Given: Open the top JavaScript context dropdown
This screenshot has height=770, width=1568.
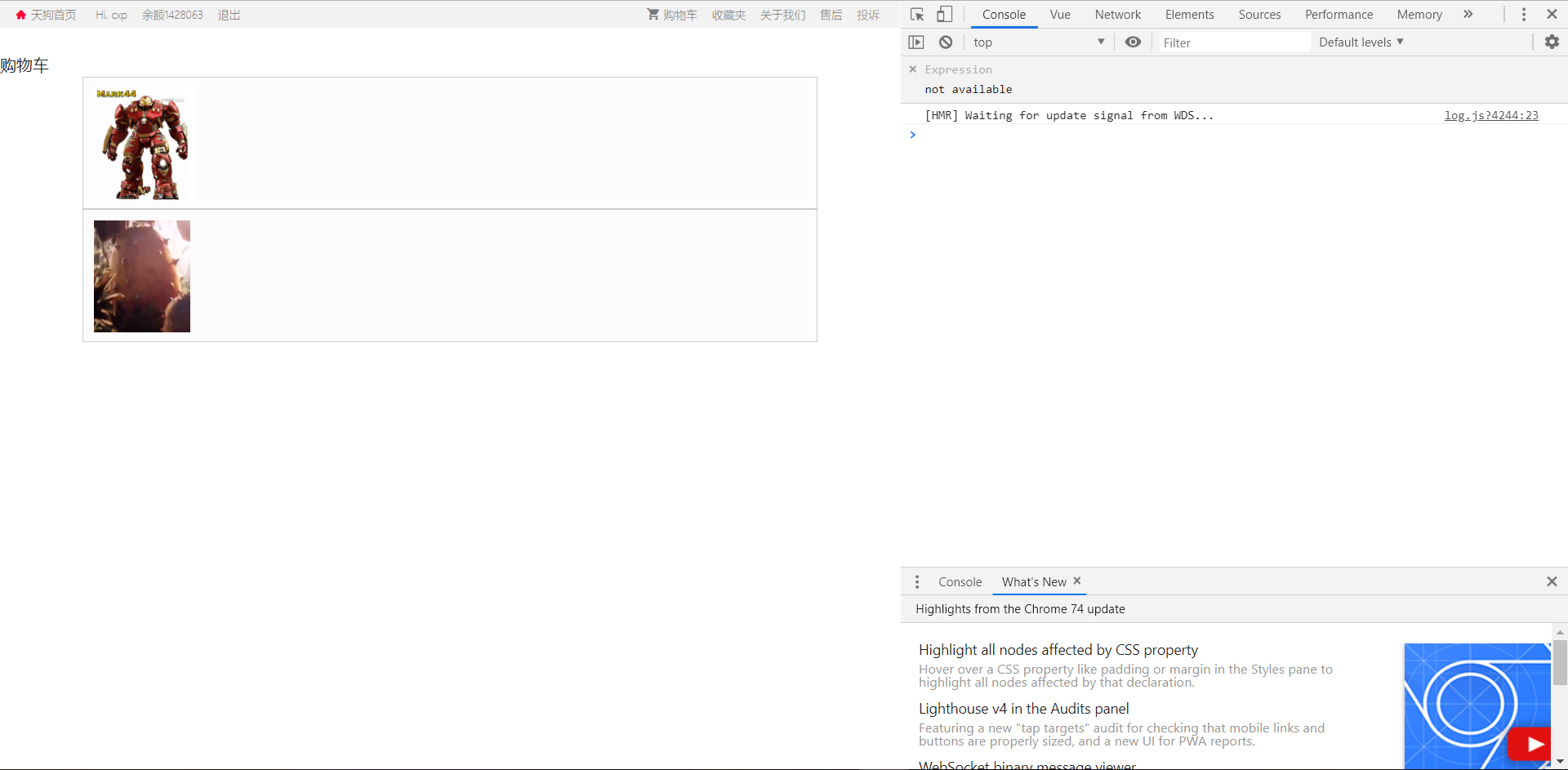Looking at the screenshot, I should tap(1039, 42).
